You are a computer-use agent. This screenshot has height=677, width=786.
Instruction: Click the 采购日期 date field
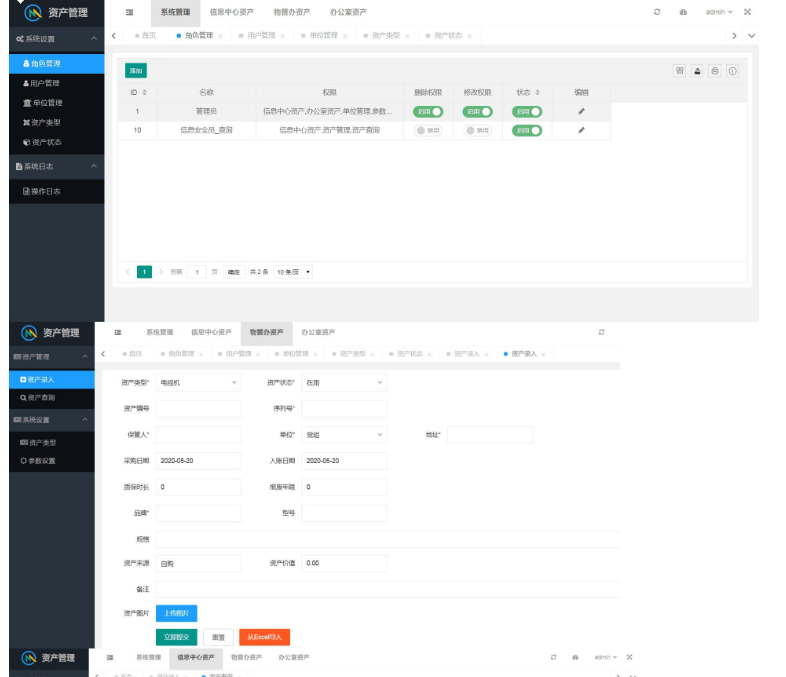point(199,460)
